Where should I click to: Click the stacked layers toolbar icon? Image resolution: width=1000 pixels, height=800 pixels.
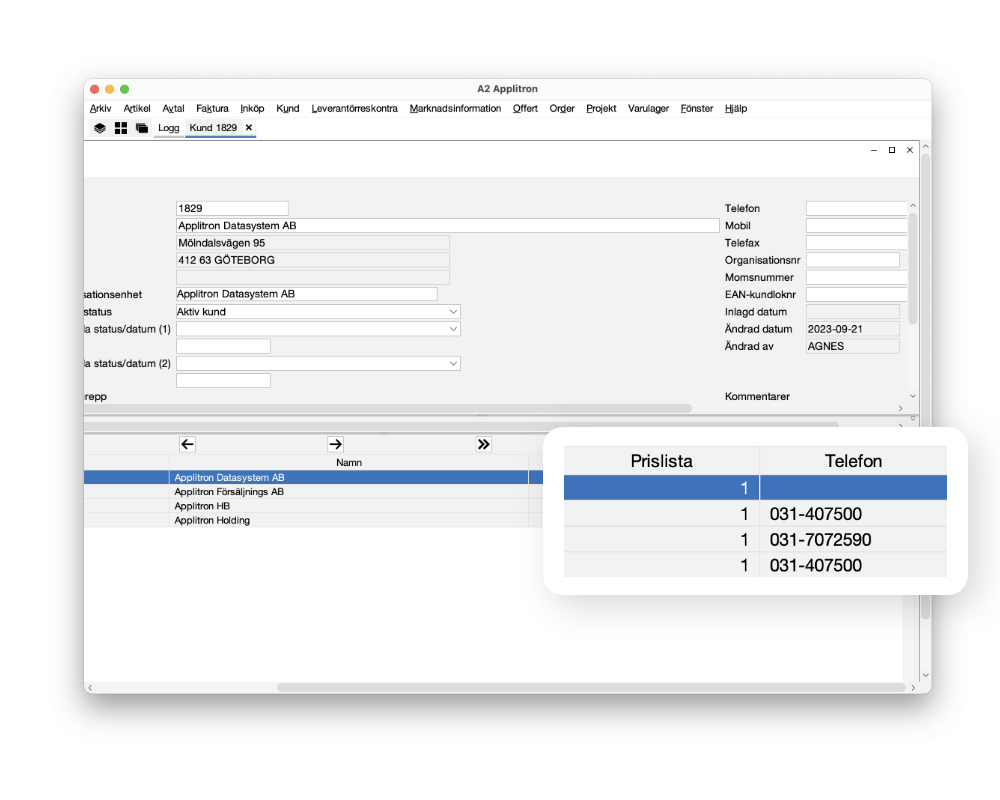pyautogui.click(x=100, y=128)
